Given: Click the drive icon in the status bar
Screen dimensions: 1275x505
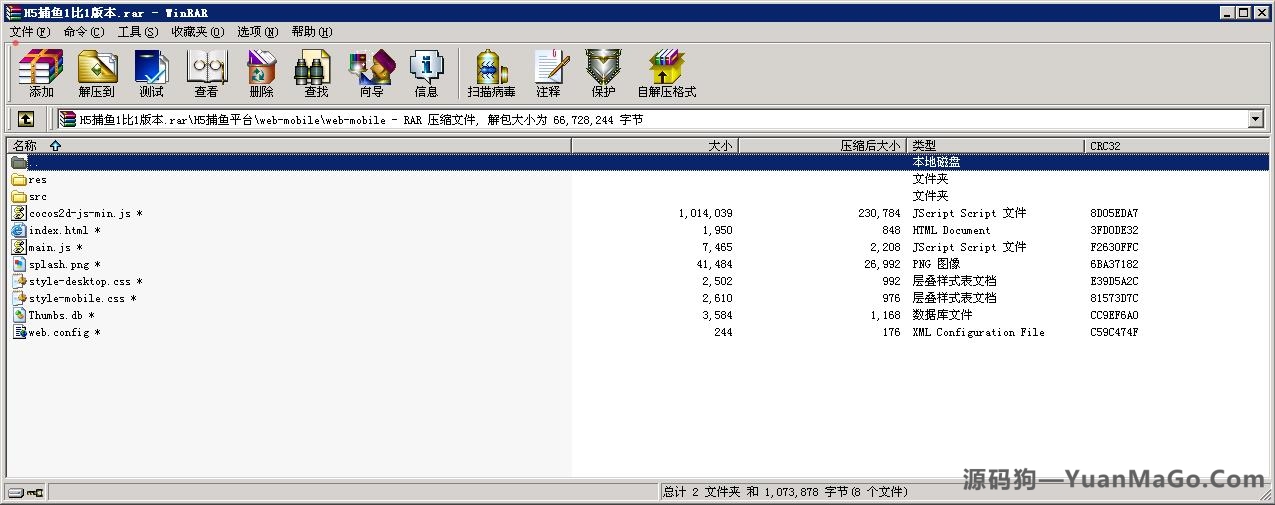Looking at the screenshot, I should (16, 492).
